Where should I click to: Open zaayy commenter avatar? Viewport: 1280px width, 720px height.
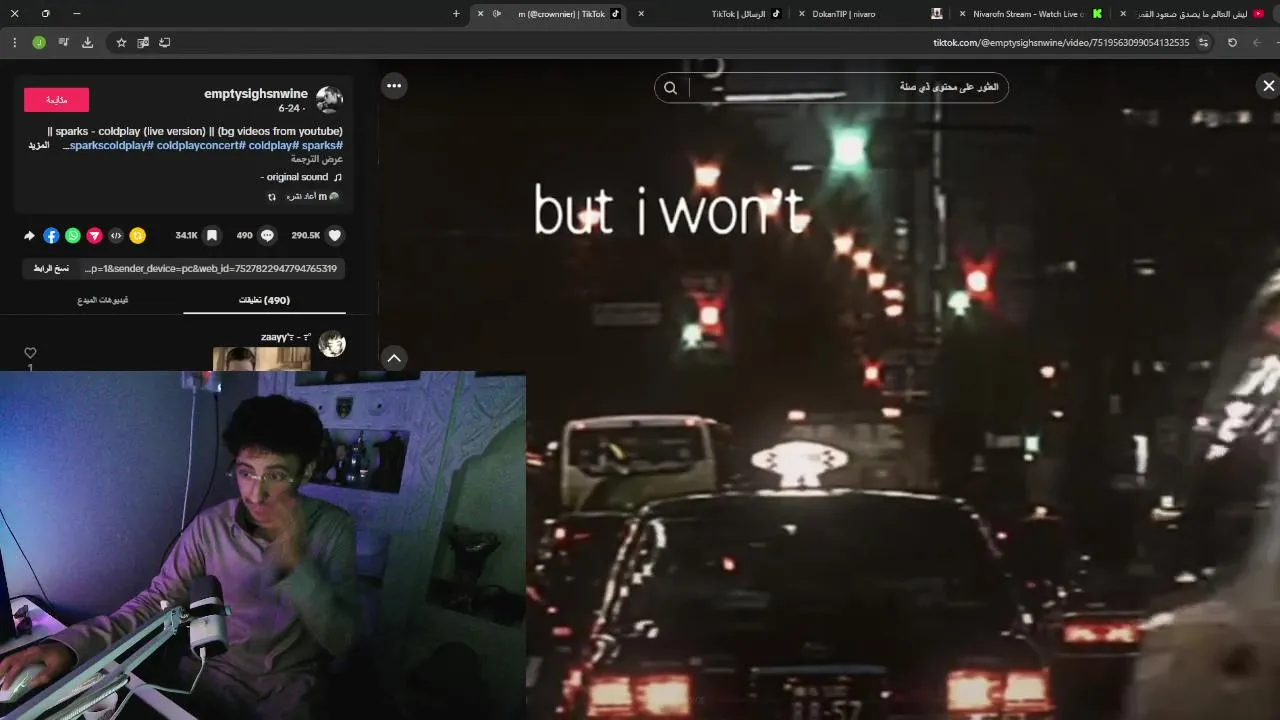pos(332,344)
